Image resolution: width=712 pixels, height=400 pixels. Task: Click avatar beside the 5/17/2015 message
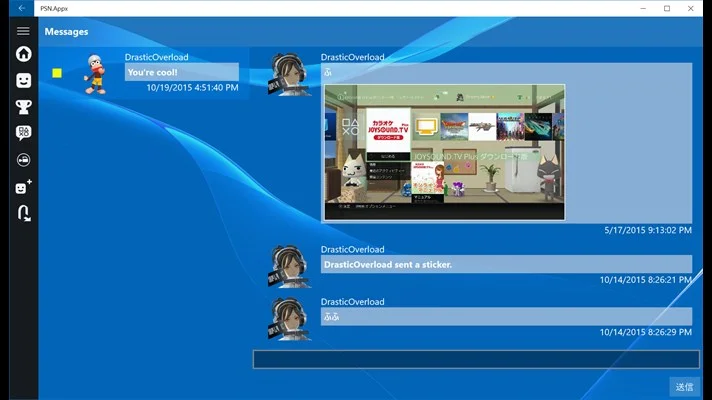tap(289, 74)
